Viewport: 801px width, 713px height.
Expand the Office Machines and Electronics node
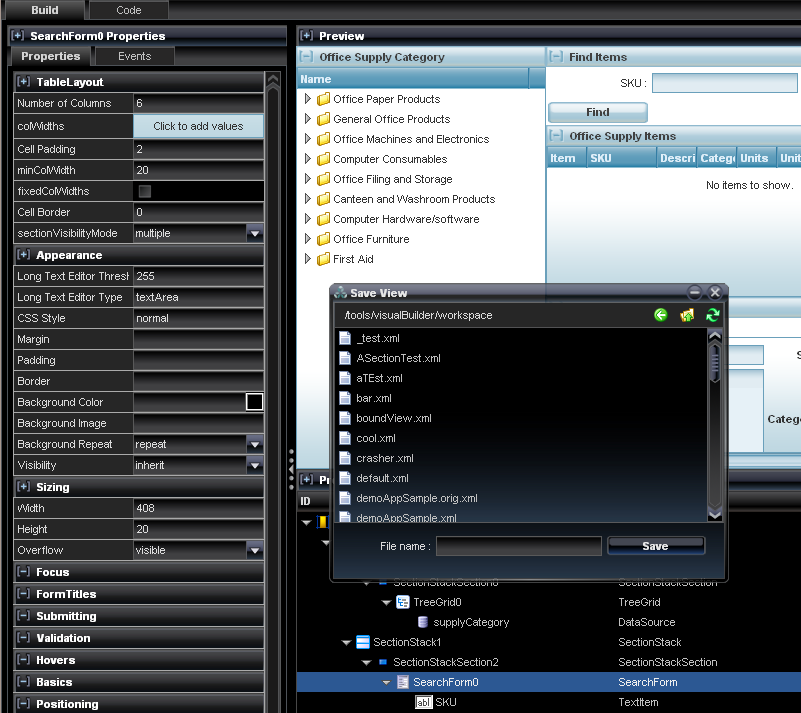[307, 138]
